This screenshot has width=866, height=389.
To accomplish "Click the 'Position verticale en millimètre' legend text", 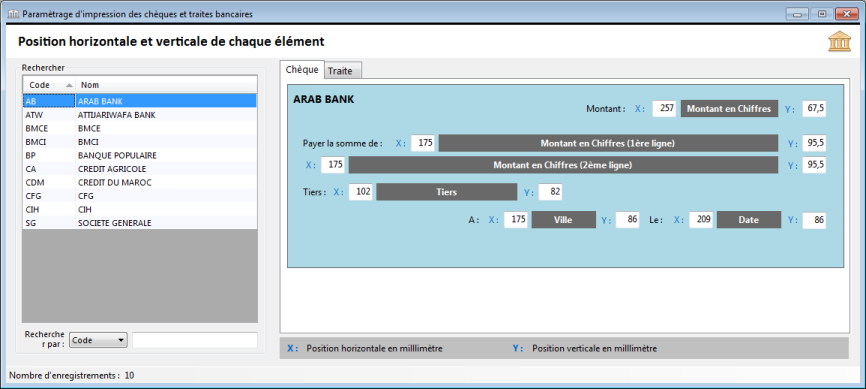I will tap(595, 349).
